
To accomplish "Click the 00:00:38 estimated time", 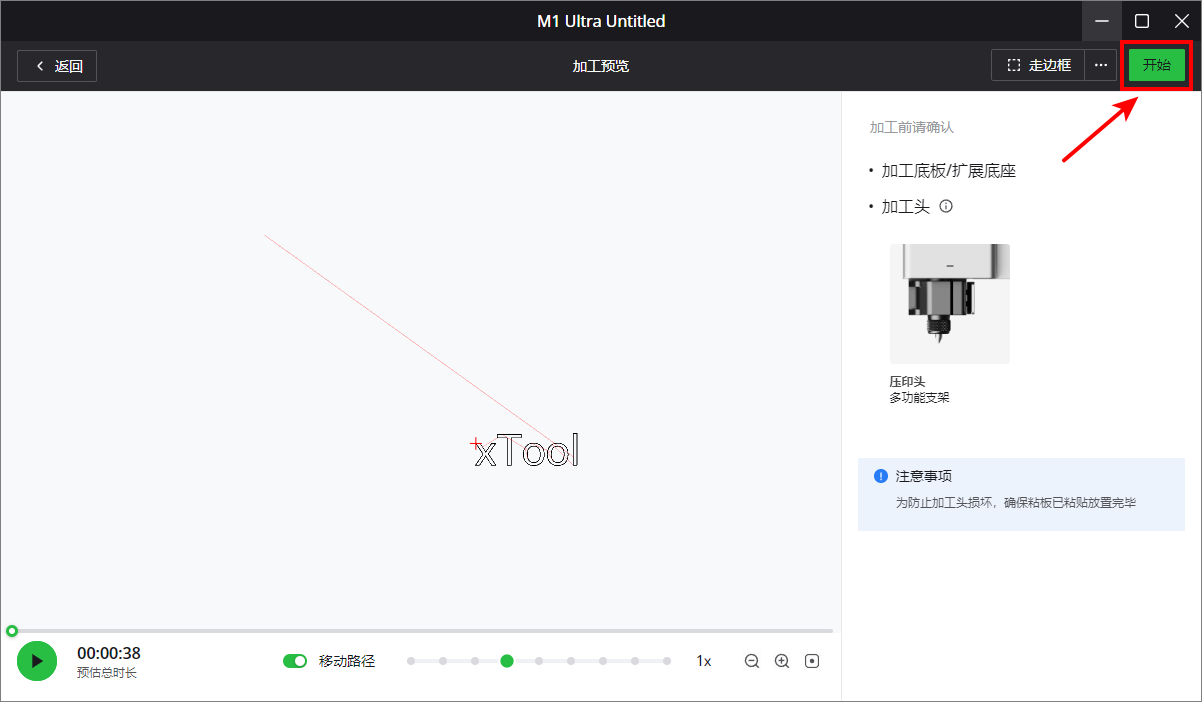I will tap(109, 653).
